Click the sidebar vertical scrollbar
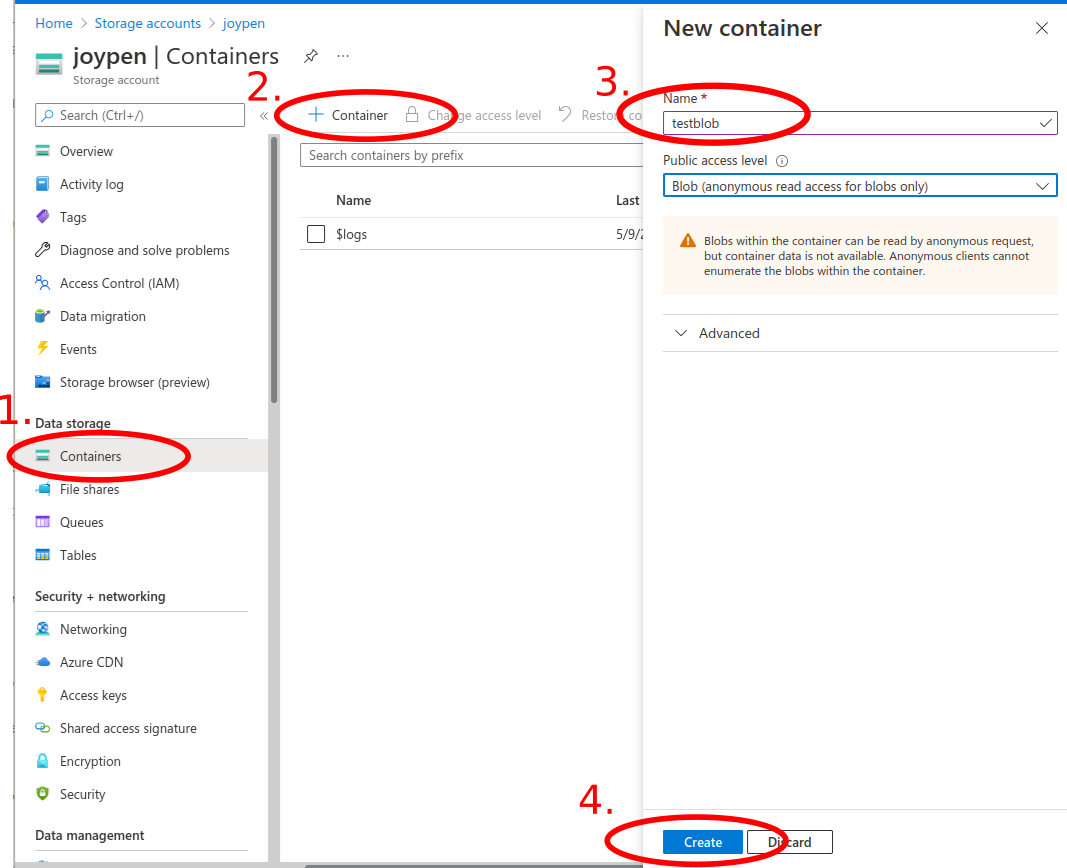Screen dimensions: 1067x868 coord(274,269)
